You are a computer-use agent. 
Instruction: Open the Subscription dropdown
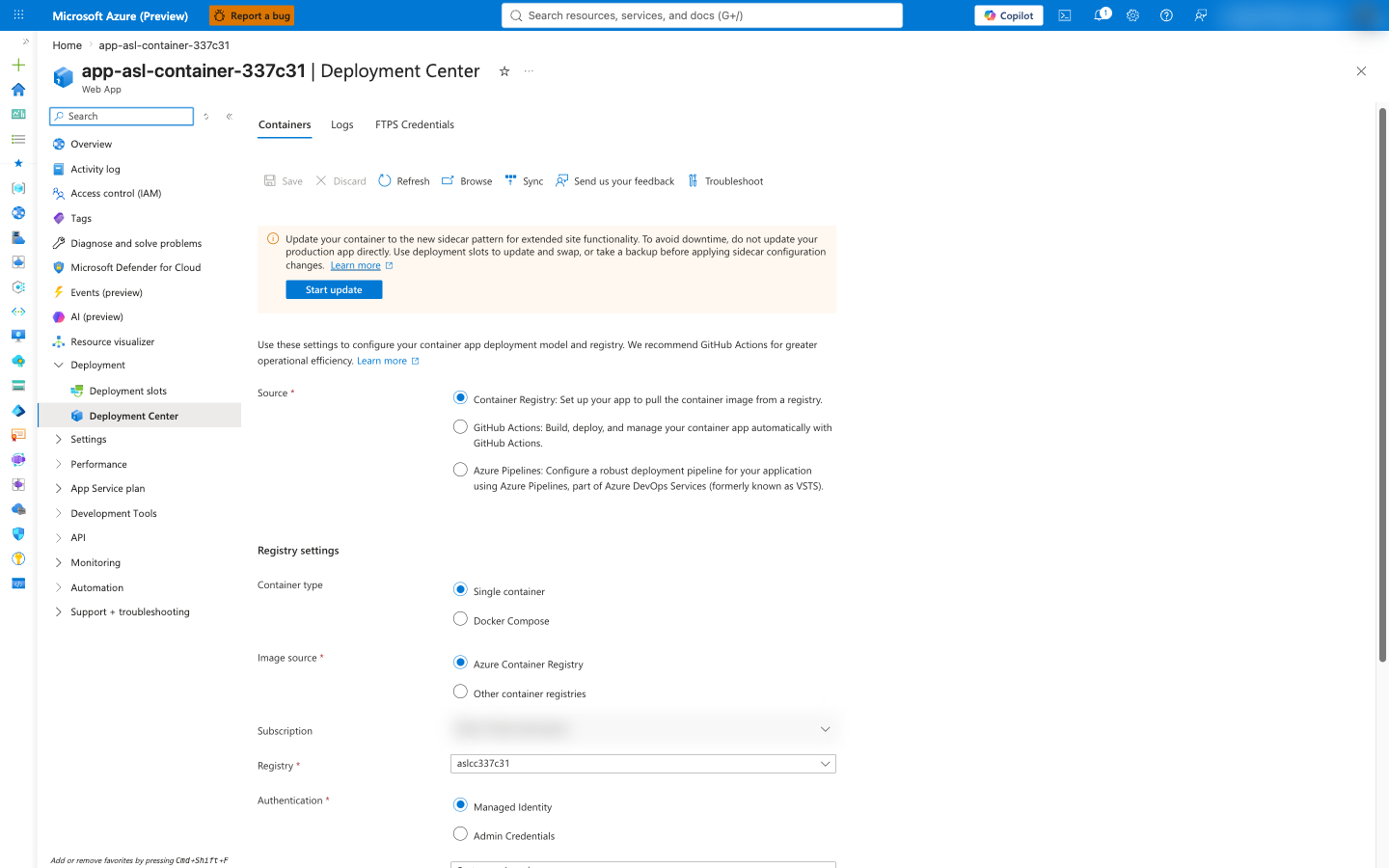point(643,729)
